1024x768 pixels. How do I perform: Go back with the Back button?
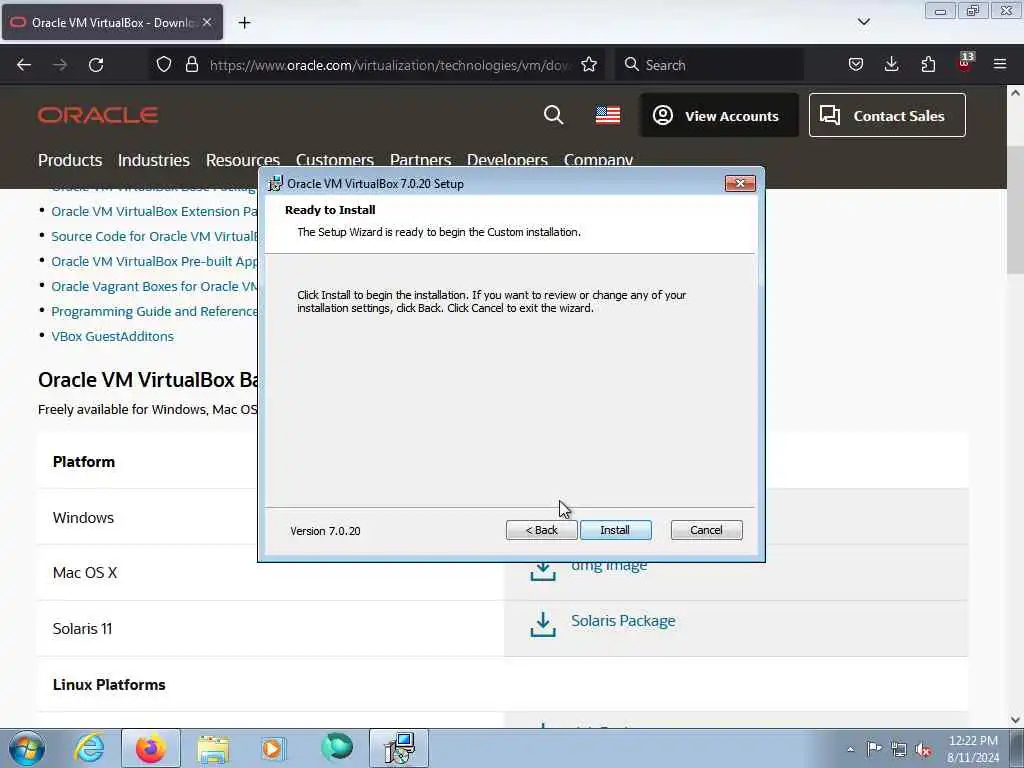(541, 530)
